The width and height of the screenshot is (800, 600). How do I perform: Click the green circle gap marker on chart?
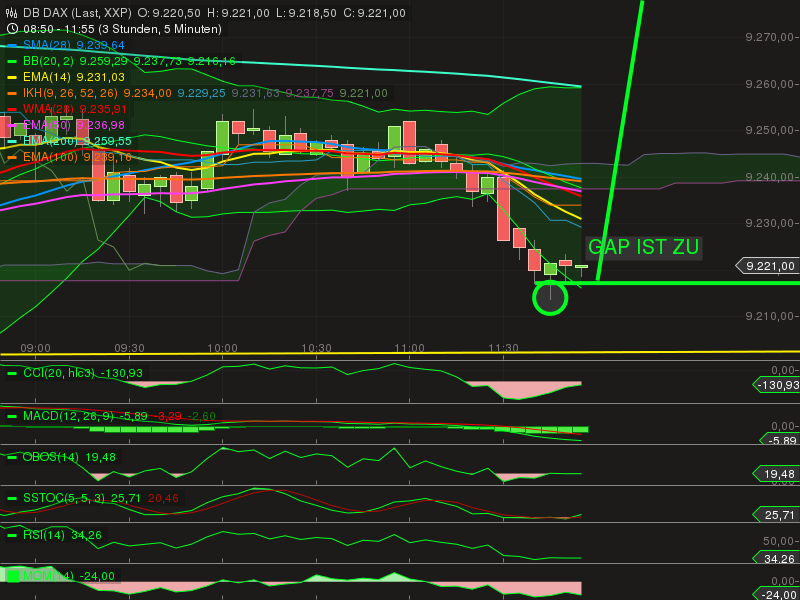[550, 297]
